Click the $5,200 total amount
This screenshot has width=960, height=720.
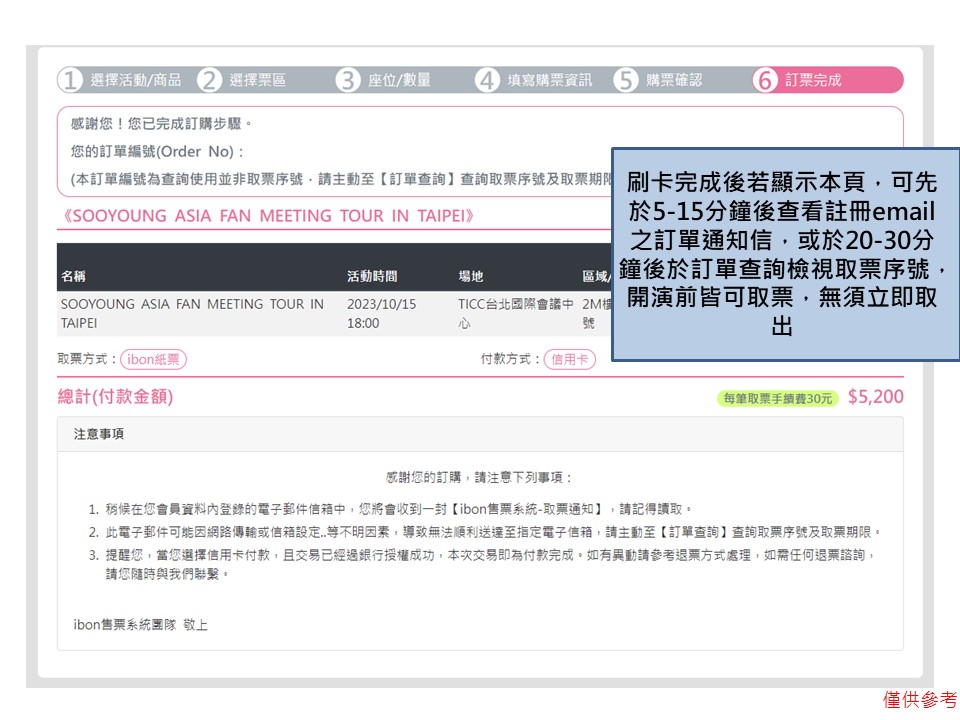click(x=876, y=397)
